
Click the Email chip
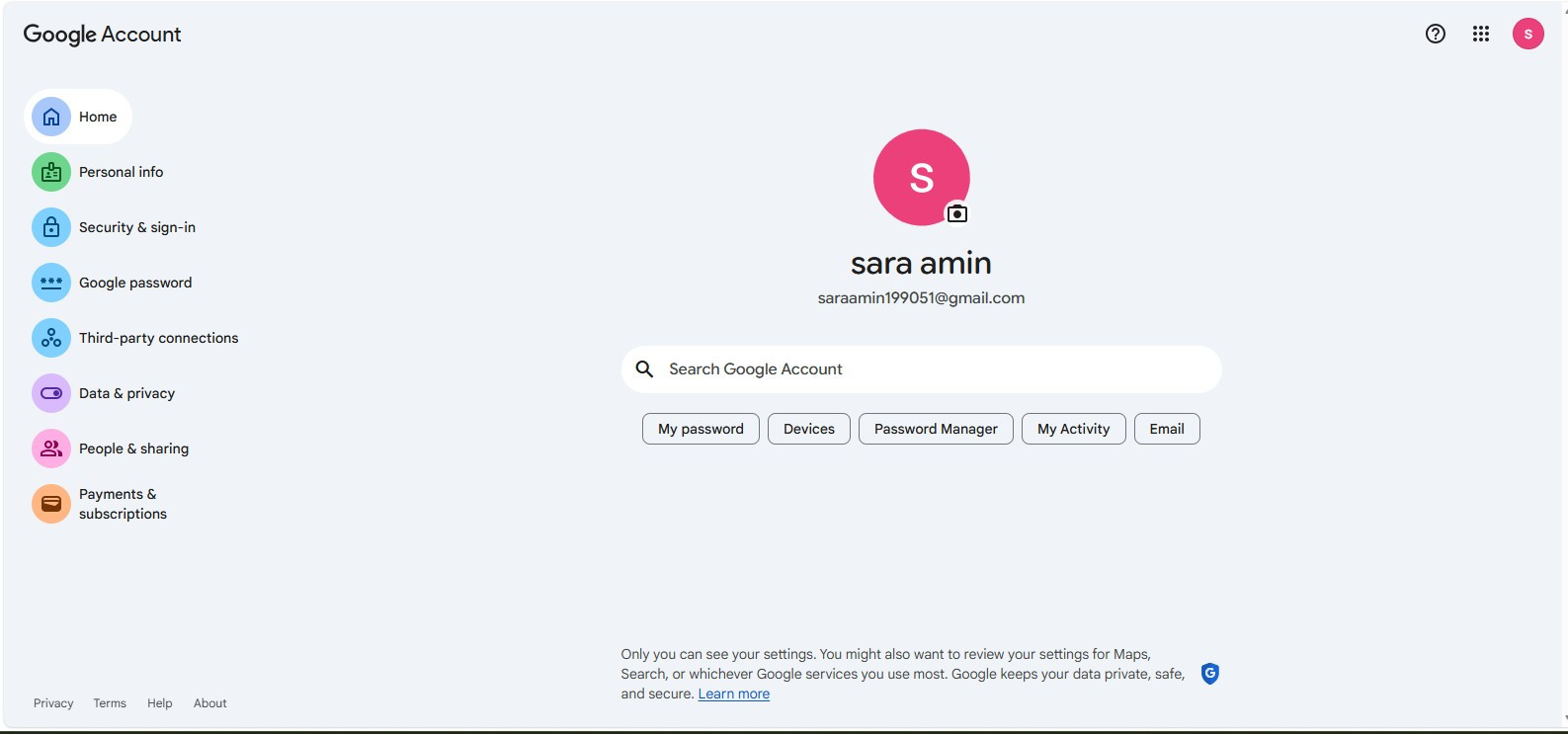pos(1167,429)
